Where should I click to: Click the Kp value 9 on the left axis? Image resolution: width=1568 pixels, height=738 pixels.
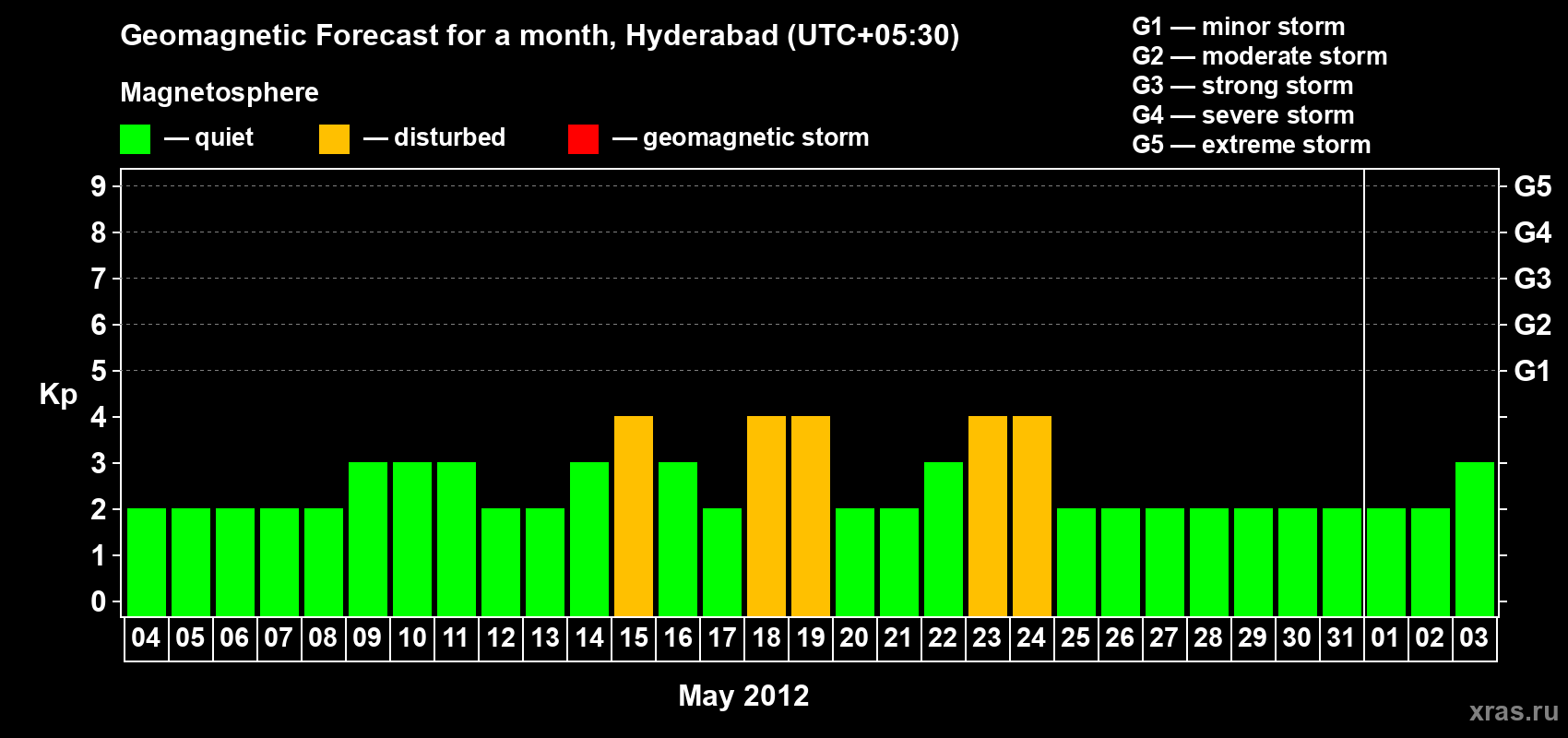[99, 186]
